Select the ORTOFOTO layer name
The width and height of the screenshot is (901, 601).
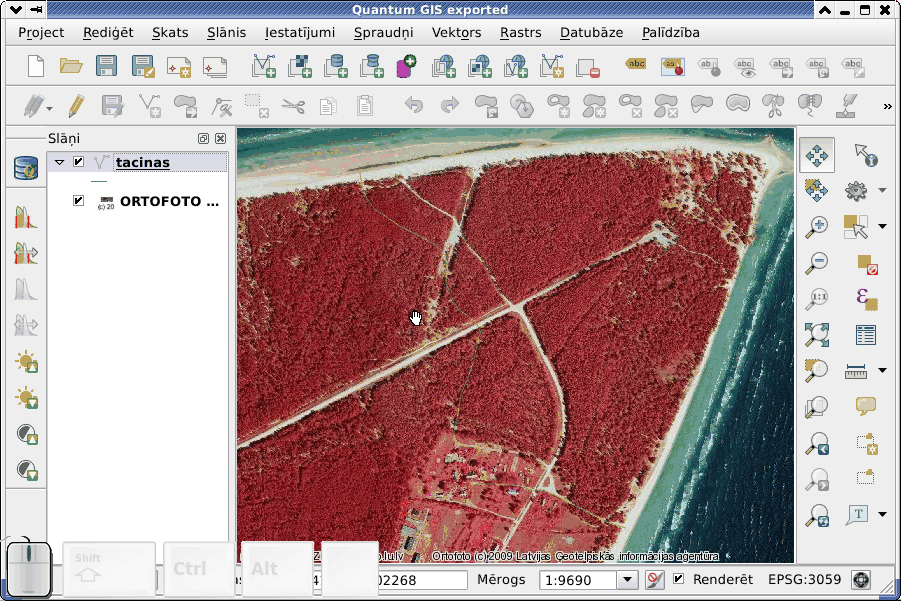(x=169, y=201)
